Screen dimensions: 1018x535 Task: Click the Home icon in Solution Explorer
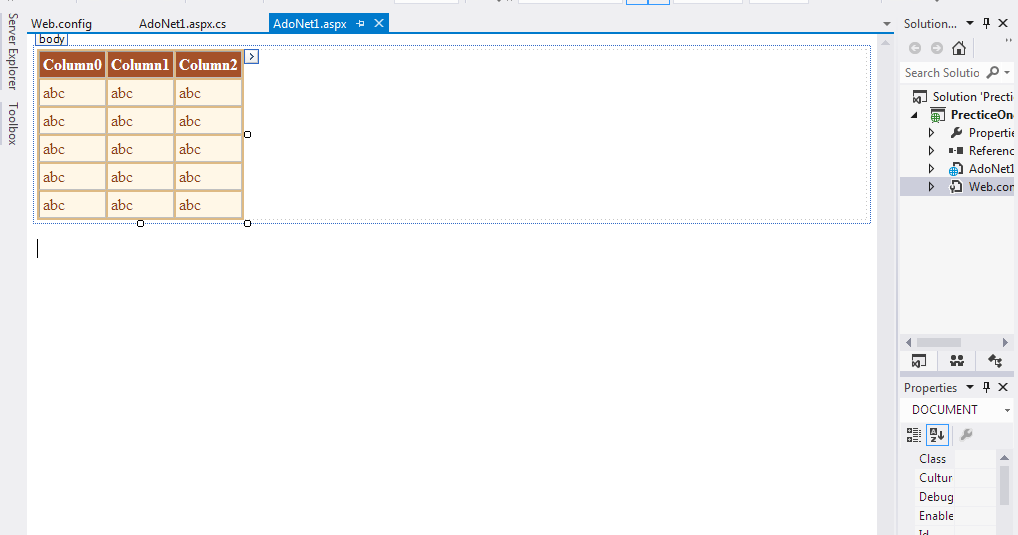click(x=958, y=48)
